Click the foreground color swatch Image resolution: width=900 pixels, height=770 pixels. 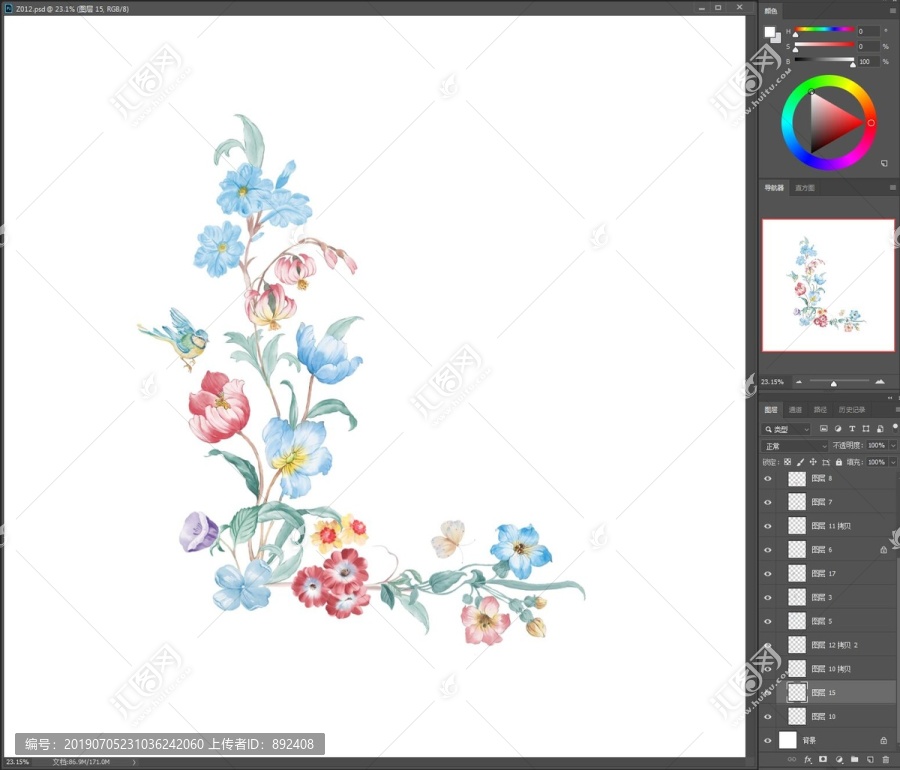(770, 32)
